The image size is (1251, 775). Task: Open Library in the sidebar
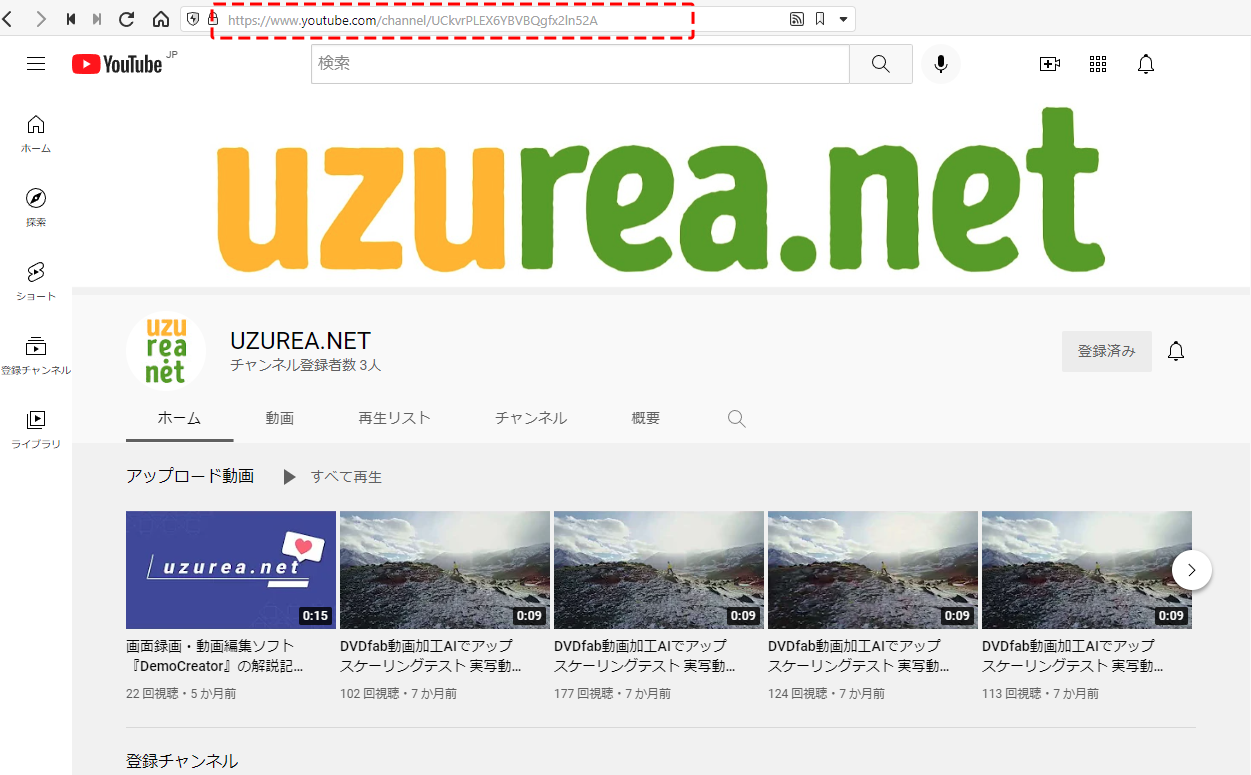tap(36, 430)
